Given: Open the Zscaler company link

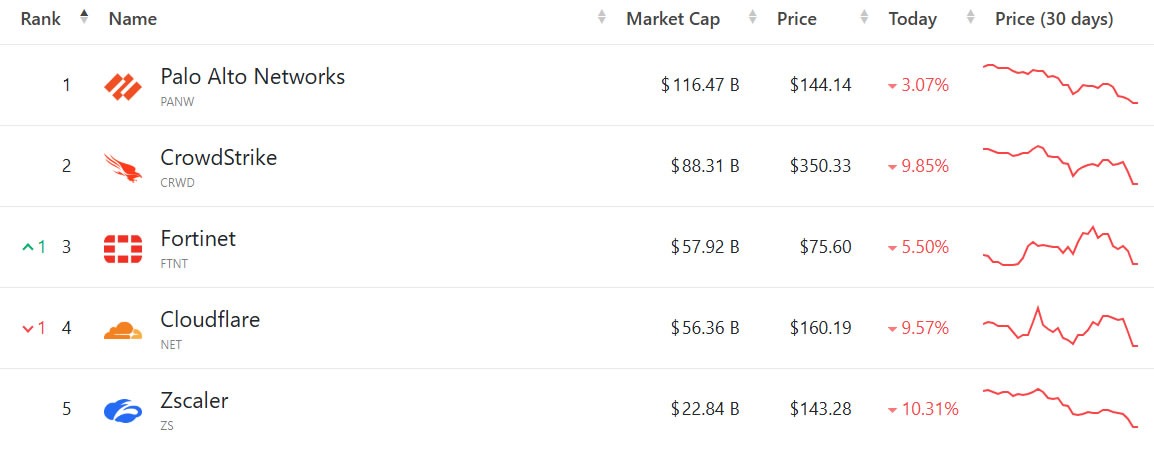Looking at the screenshot, I should [x=194, y=400].
